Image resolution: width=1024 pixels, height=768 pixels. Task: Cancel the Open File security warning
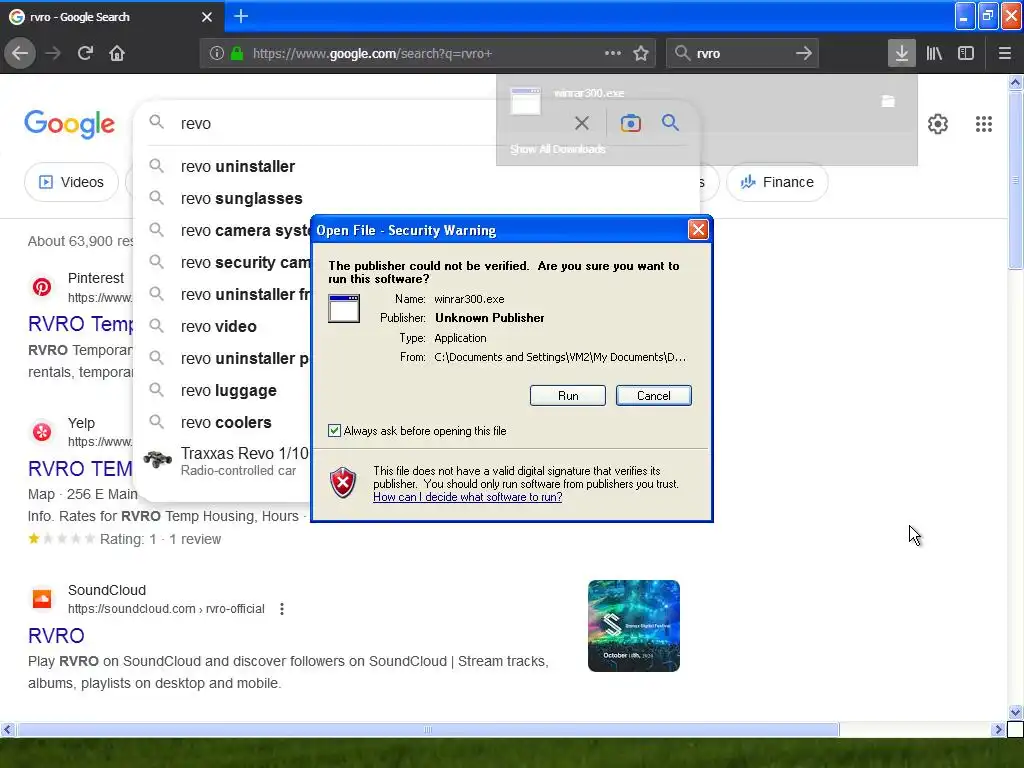pyautogui.click(x=654, y=396)
